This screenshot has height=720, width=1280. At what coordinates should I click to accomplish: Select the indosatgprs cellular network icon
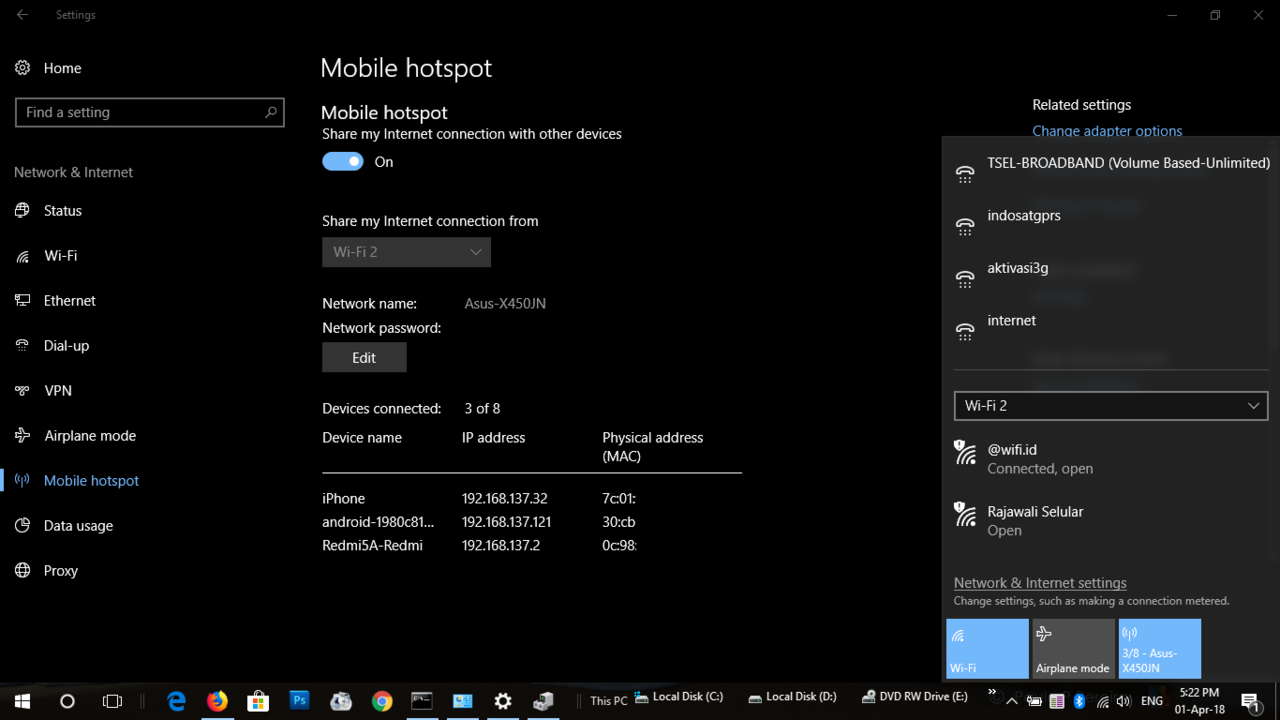point(965,227)
